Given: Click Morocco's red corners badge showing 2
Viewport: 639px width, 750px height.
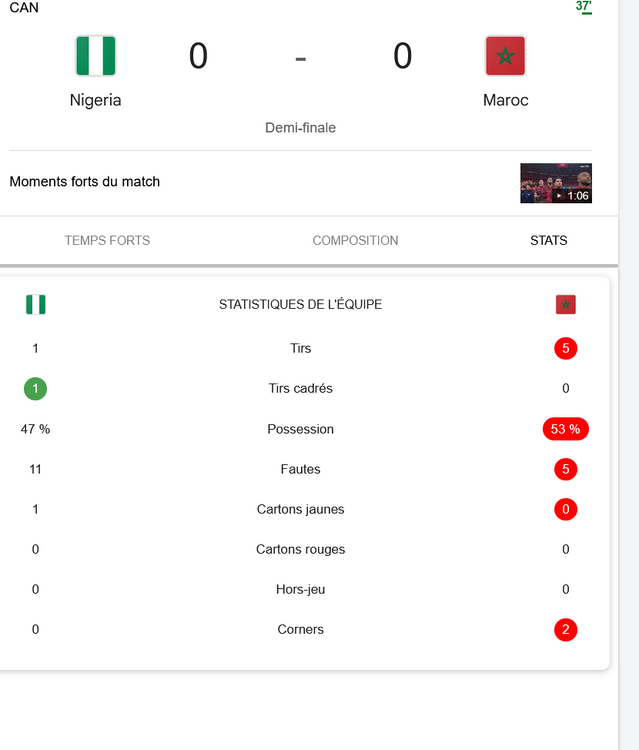Looking at the screenshot, I should point(566,630).
